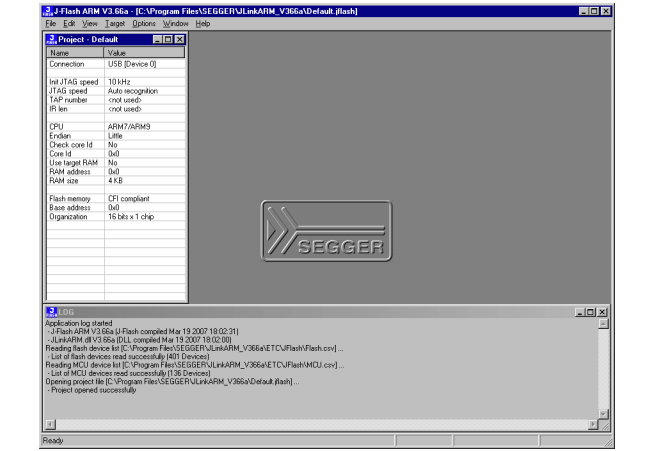Close the LOG window
Viewport: 660px width, 451px height.
tap(602, 312)
